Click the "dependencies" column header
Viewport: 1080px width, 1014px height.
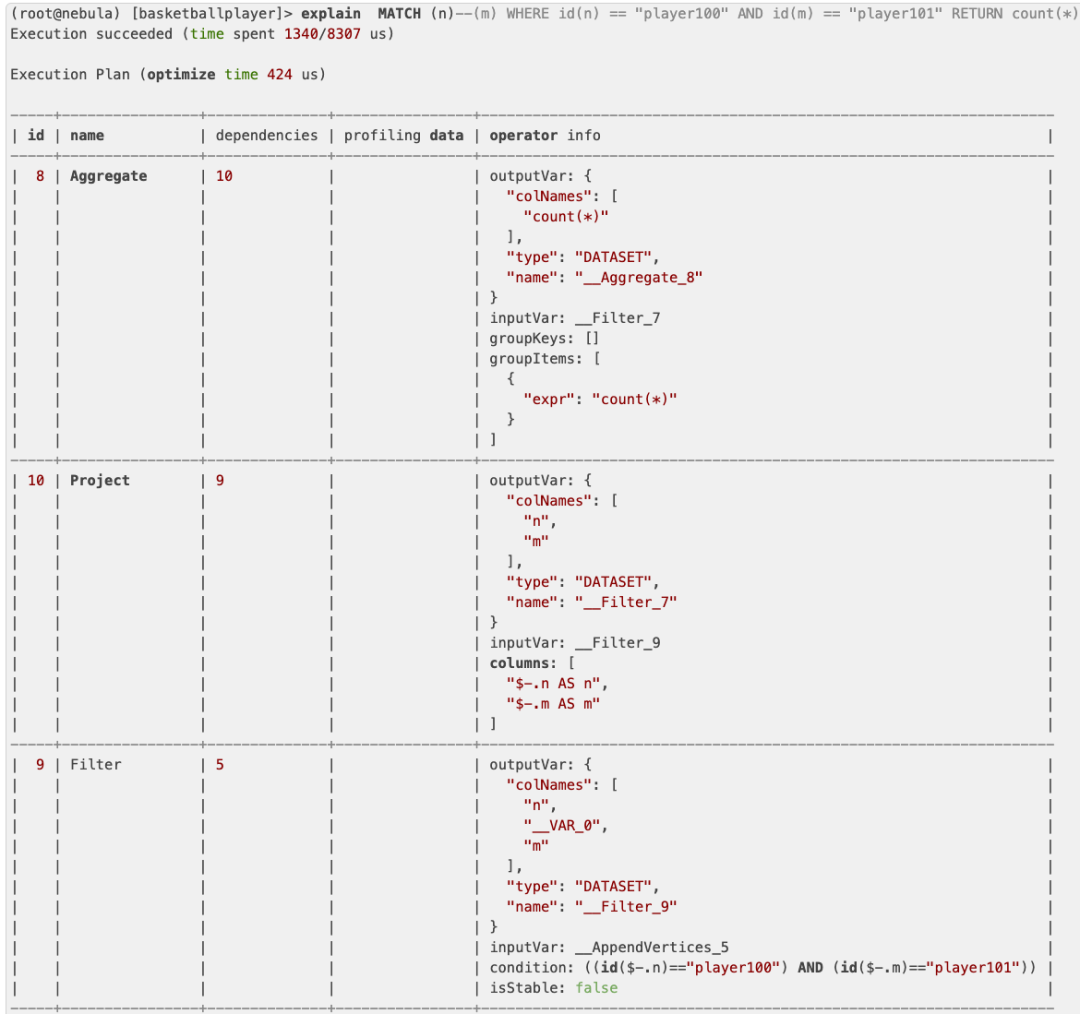[x=266, y=135]
